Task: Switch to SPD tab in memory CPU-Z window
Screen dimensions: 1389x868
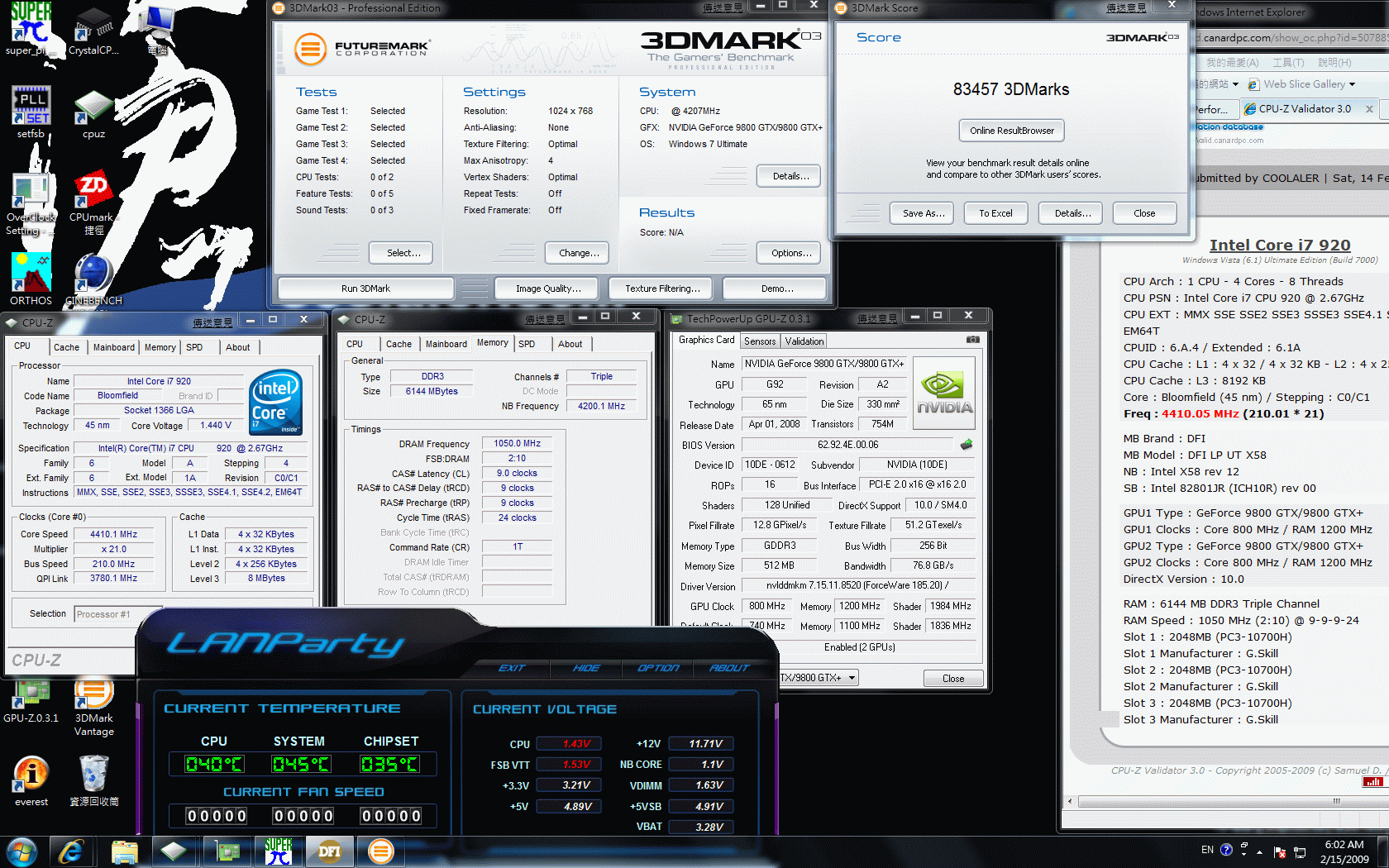Action: click(x=527, y=344)
